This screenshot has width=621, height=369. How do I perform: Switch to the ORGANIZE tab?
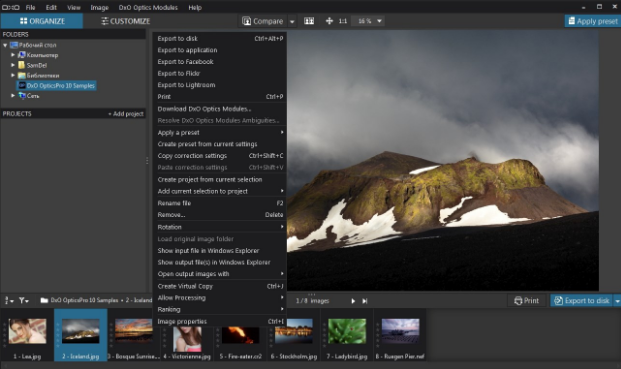[42, 21]
